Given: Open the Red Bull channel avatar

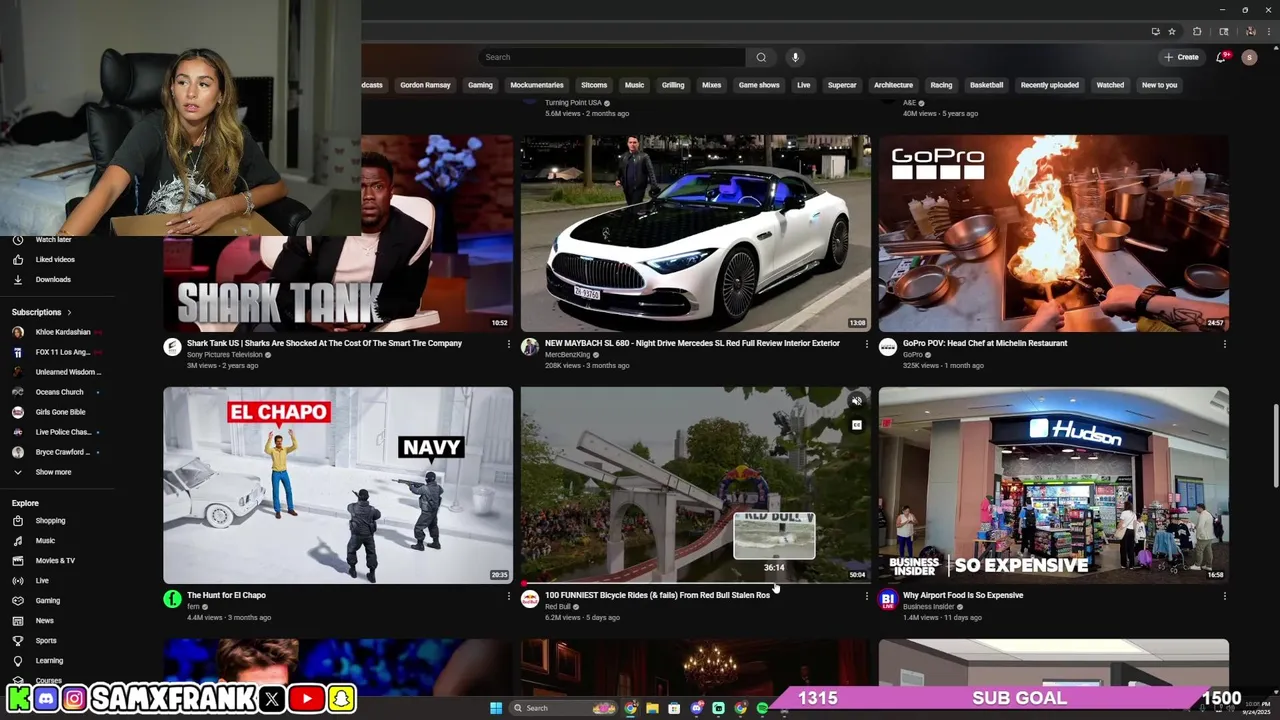Looking at the screenshot, I should click(530, 599).
